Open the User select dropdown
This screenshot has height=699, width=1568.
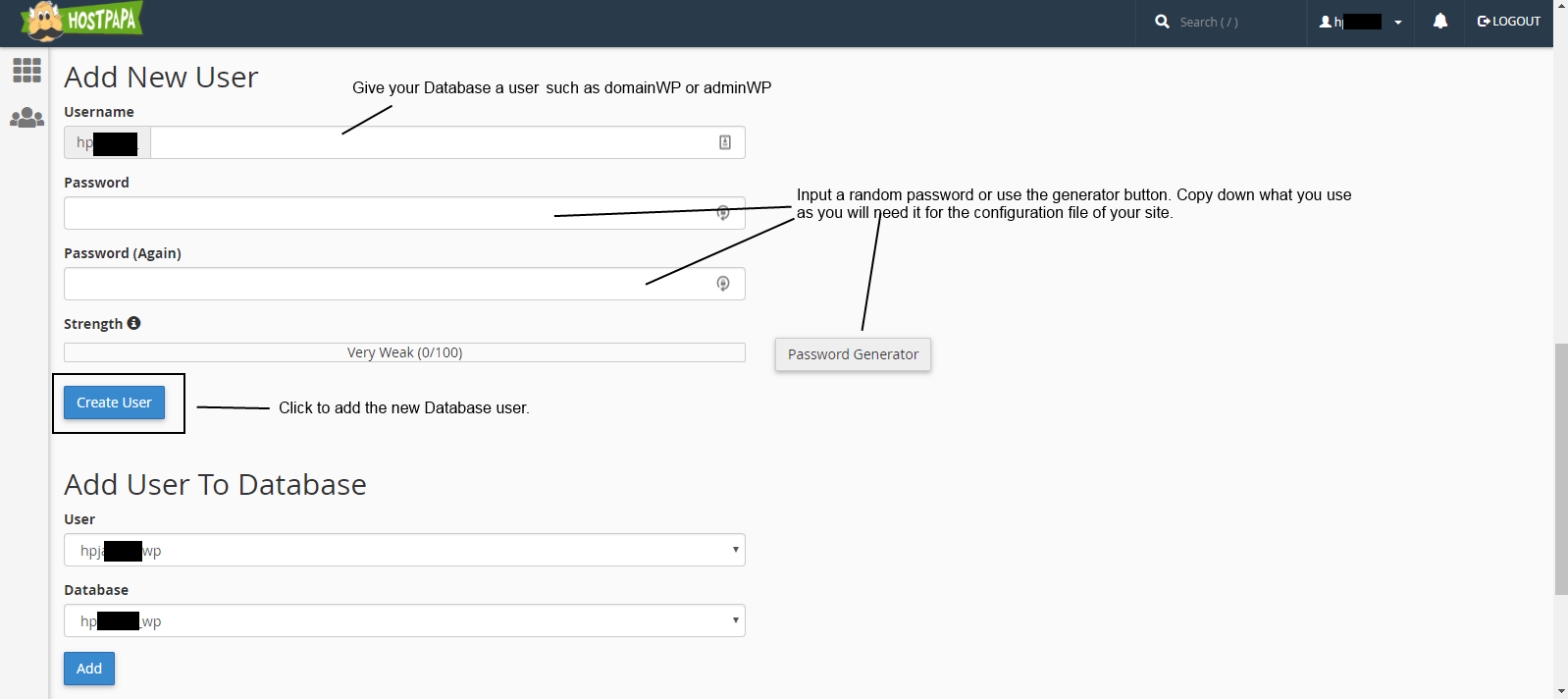point(404,550)
